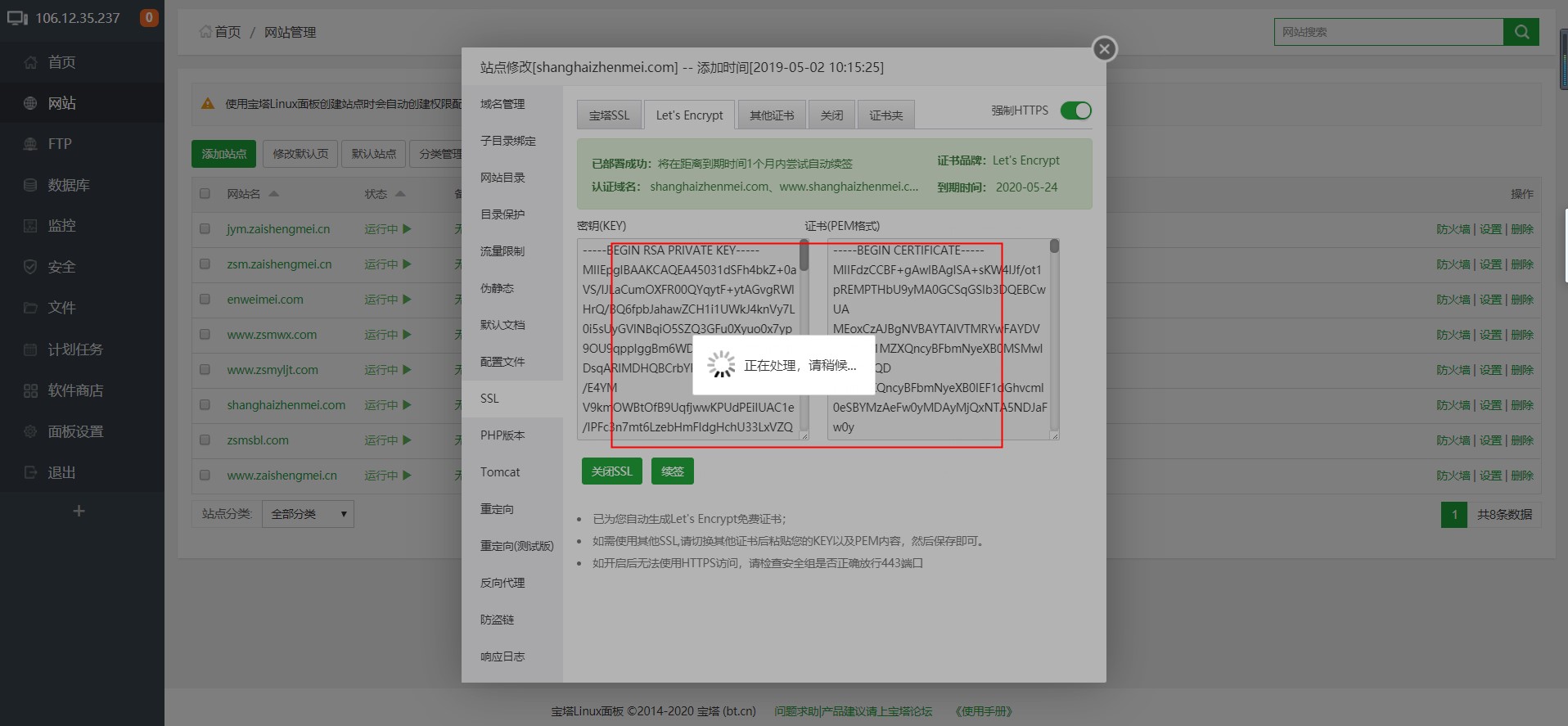1568x726 pixels.
Task: Open 子目录绑定 in dialog menu
Action: [512, 141]
